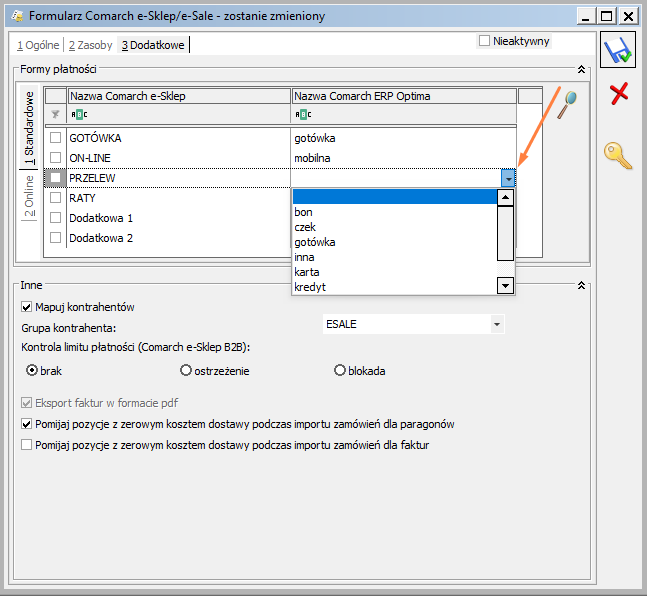Image resolution: width=647 pixels, height=596 pixels.
Task: Open the magnifying glass search icon
Action: [x=567, y=105]
